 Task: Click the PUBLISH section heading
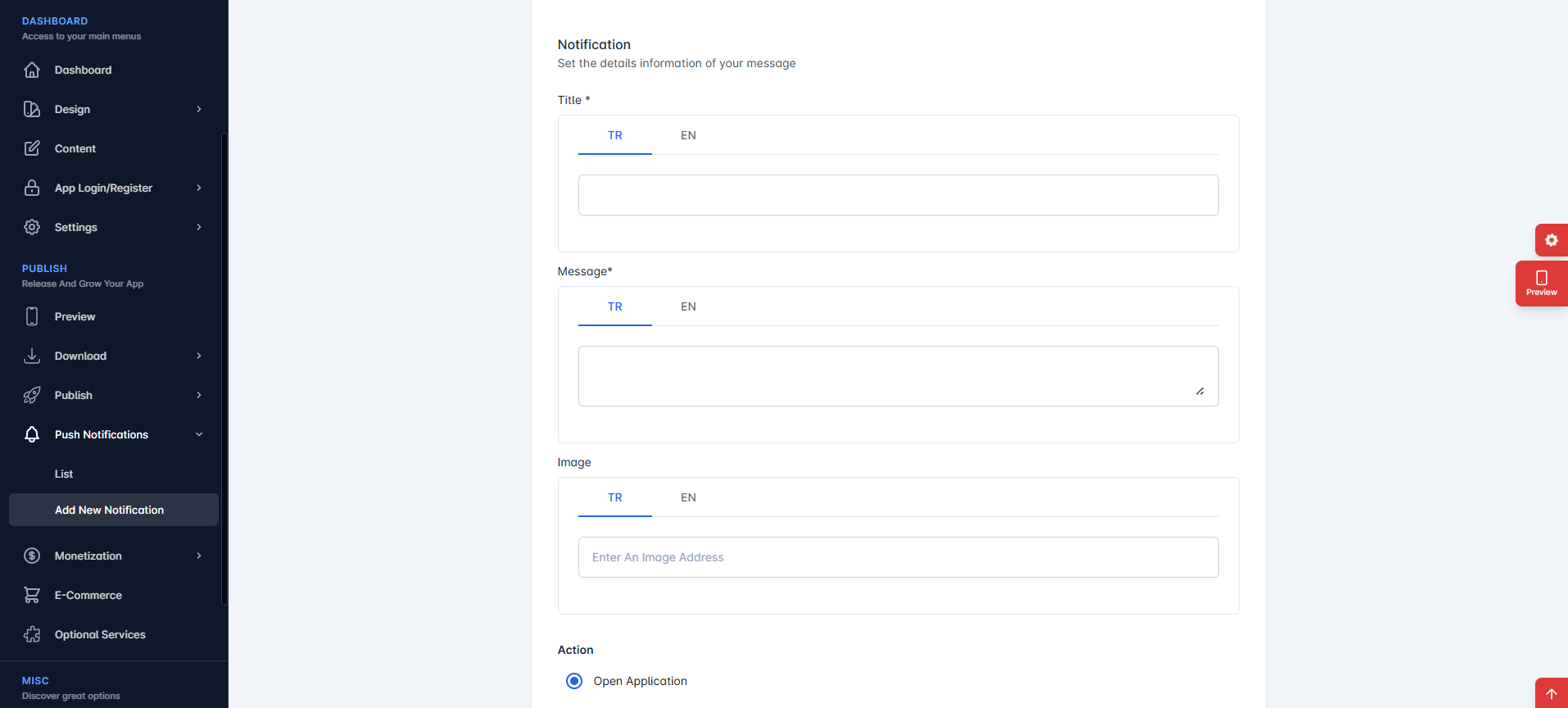click(x=44, y=268)
